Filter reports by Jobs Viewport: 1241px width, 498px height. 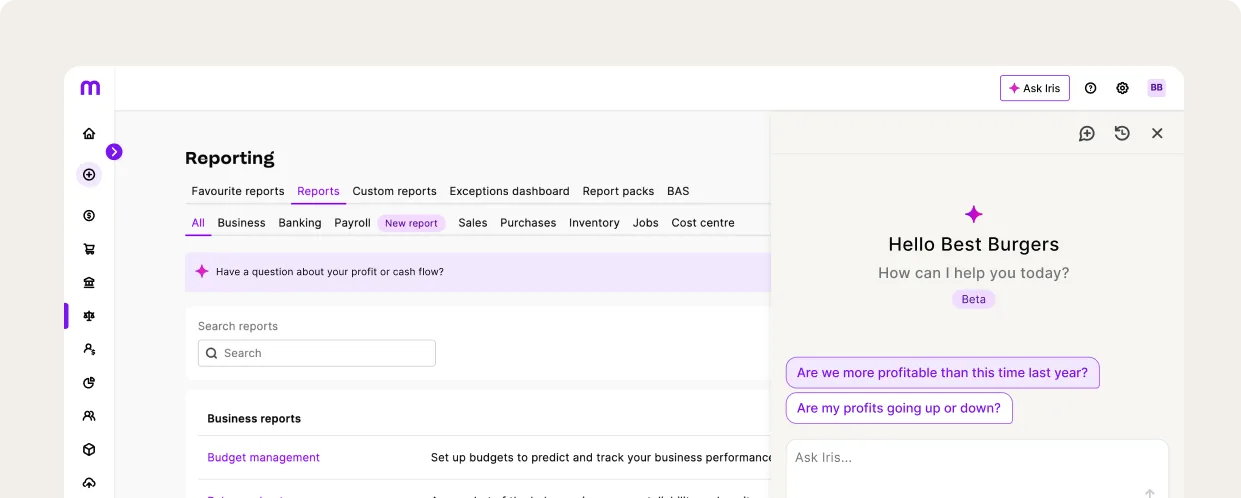pyautogui.click(x=646, y=223)
